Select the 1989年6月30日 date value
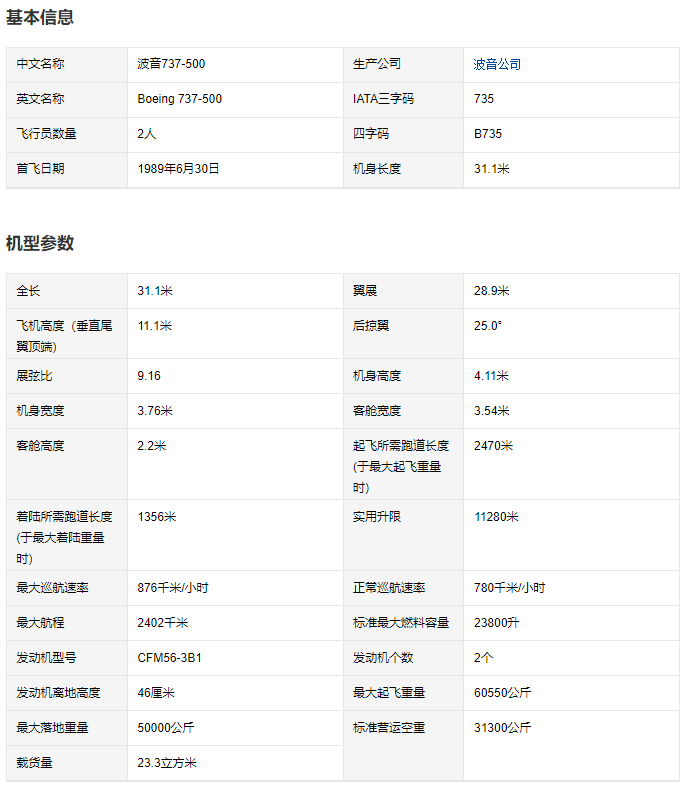This screenshot has height=787, width=689. (x=178, y=169)
